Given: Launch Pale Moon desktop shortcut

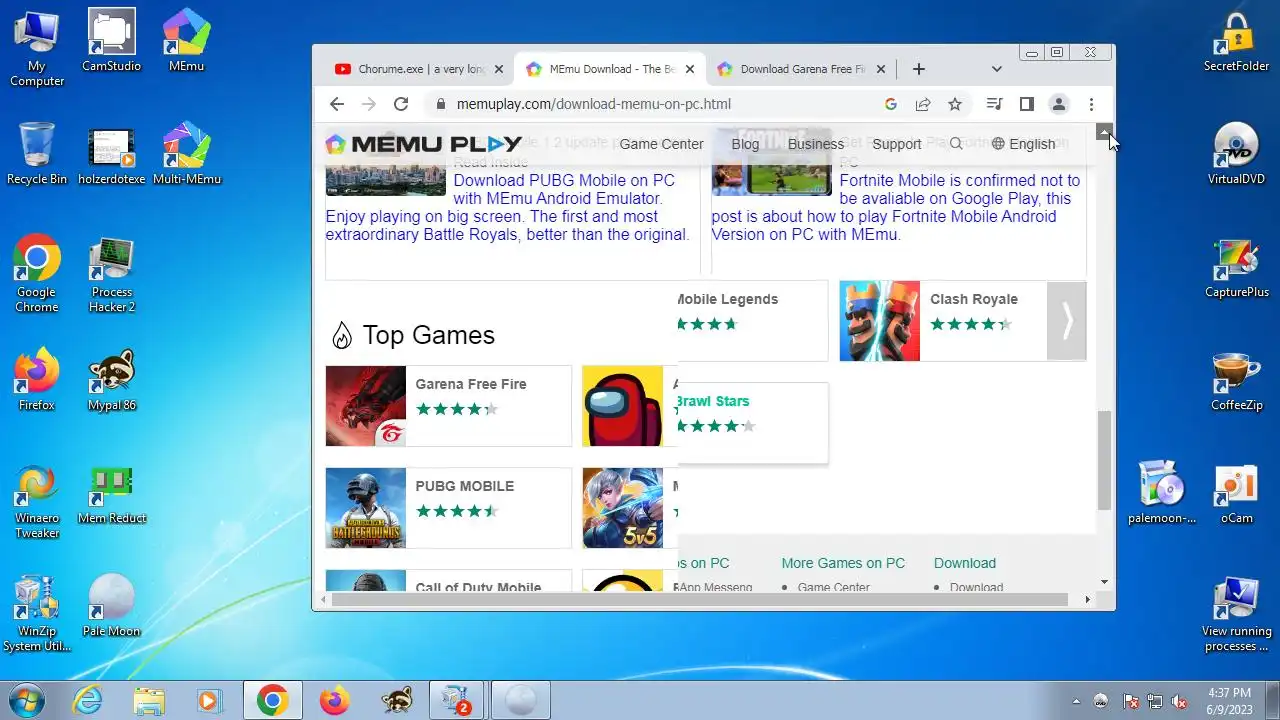Looking at the screenshot, I should pos(112,605).
